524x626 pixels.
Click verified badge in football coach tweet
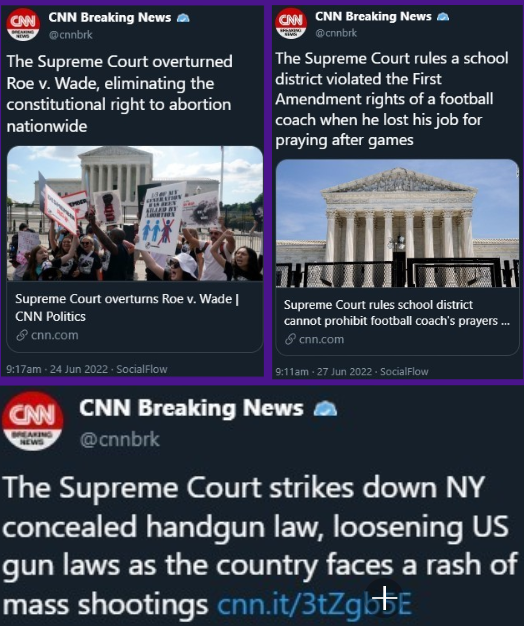443,17
